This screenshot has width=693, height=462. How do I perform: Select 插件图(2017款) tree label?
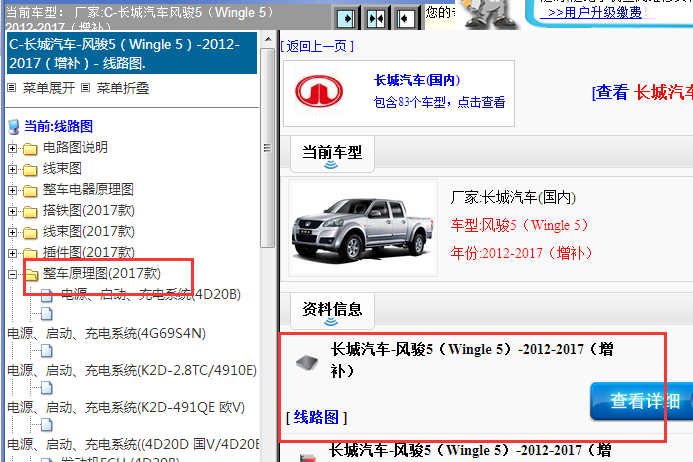pyautogui.click(x=88, y=252)
